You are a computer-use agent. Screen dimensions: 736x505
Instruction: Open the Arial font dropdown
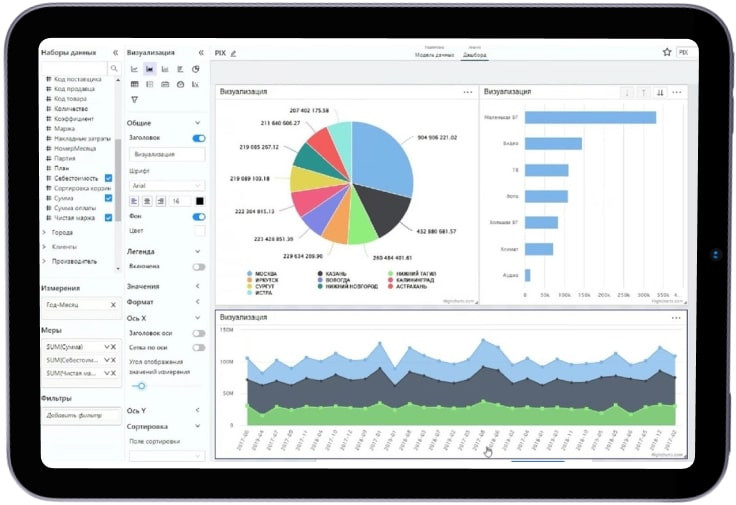[166, 186]
